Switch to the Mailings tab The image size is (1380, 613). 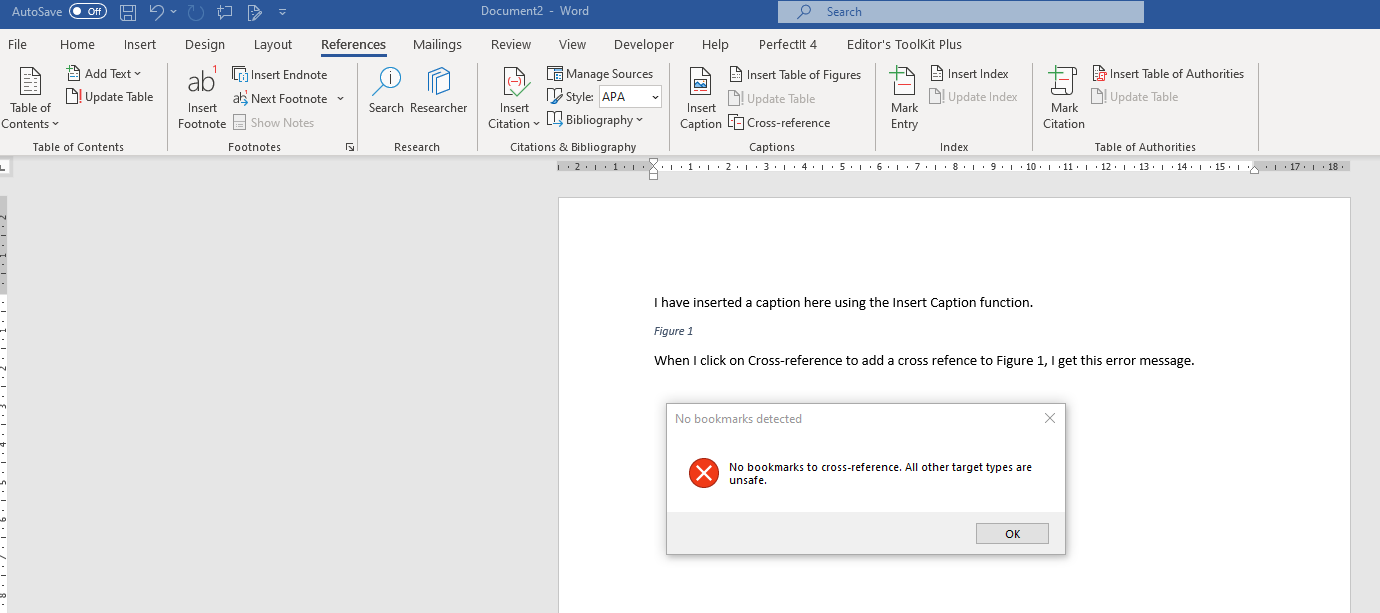[437, 44]
